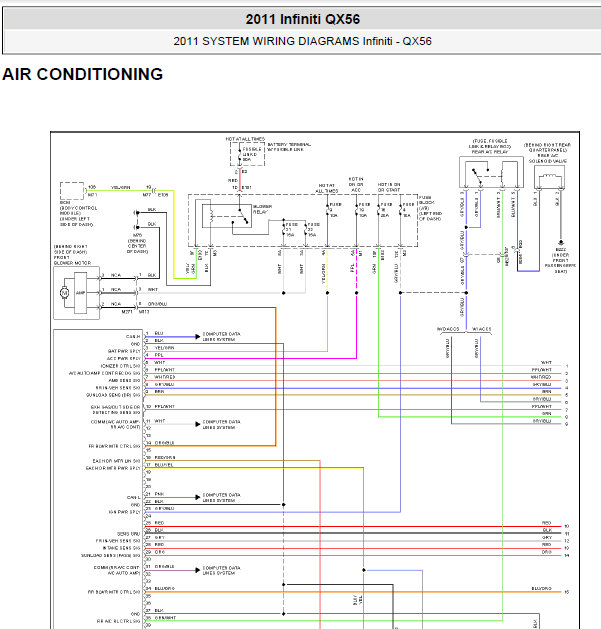Click the 'BLU/YEL' wire label at pin 17
This screenshot has width=601, height=629.
(x=164, y=465)
